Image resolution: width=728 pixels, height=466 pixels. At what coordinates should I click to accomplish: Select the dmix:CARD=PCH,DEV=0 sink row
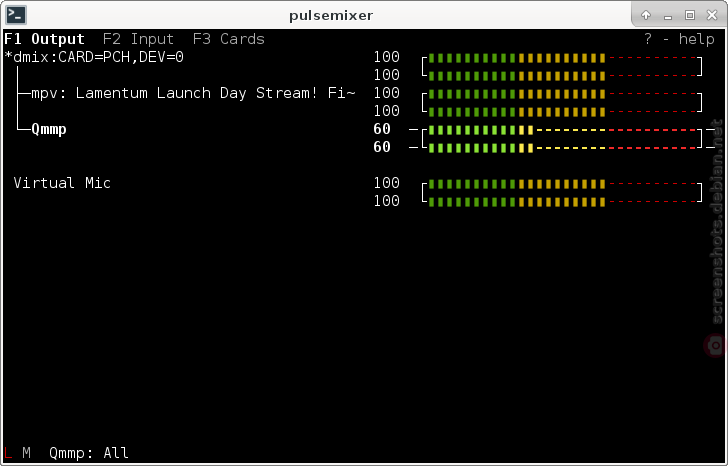pos(94,57)
